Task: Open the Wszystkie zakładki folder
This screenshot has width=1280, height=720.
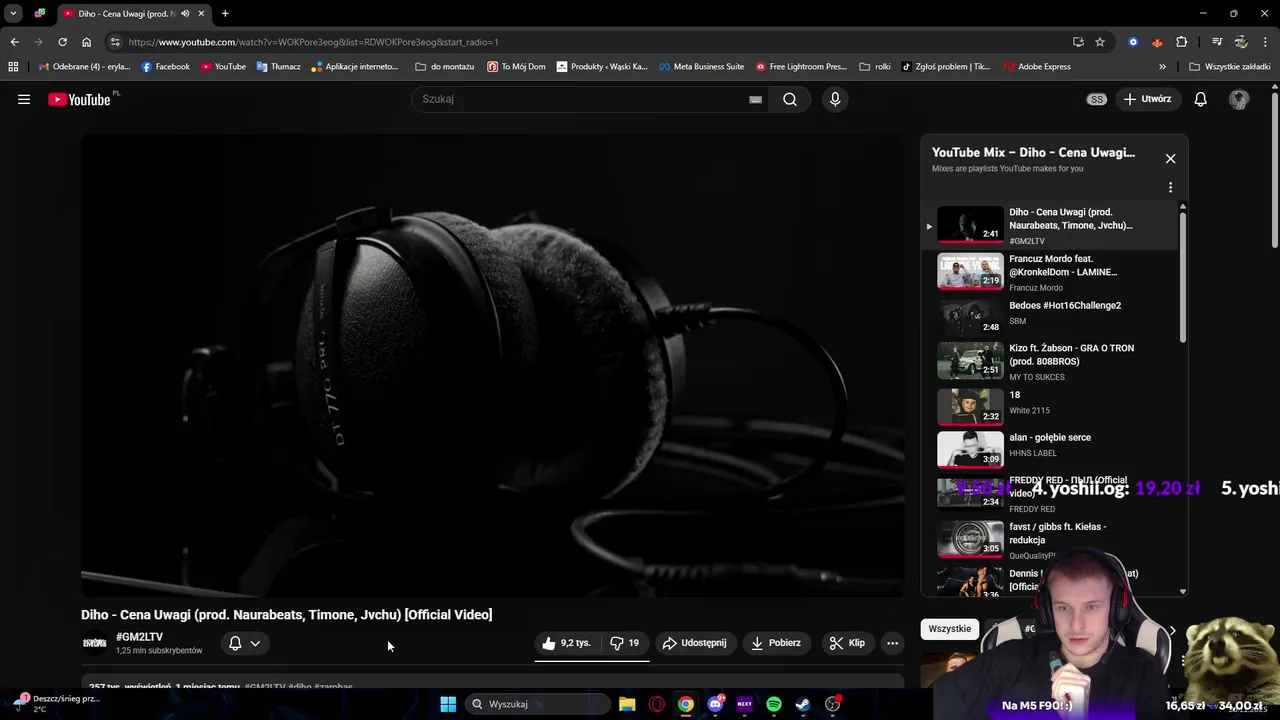Action: (x=1229, y=67)
